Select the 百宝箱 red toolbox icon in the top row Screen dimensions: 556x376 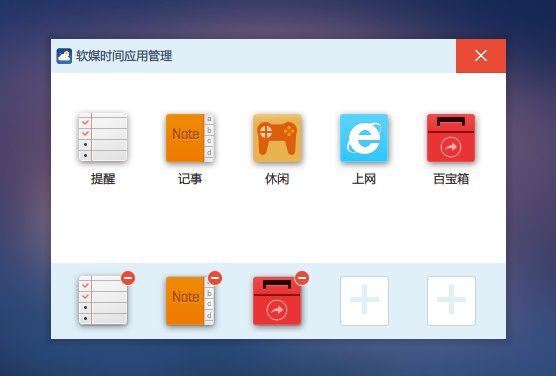coord(451,138)
